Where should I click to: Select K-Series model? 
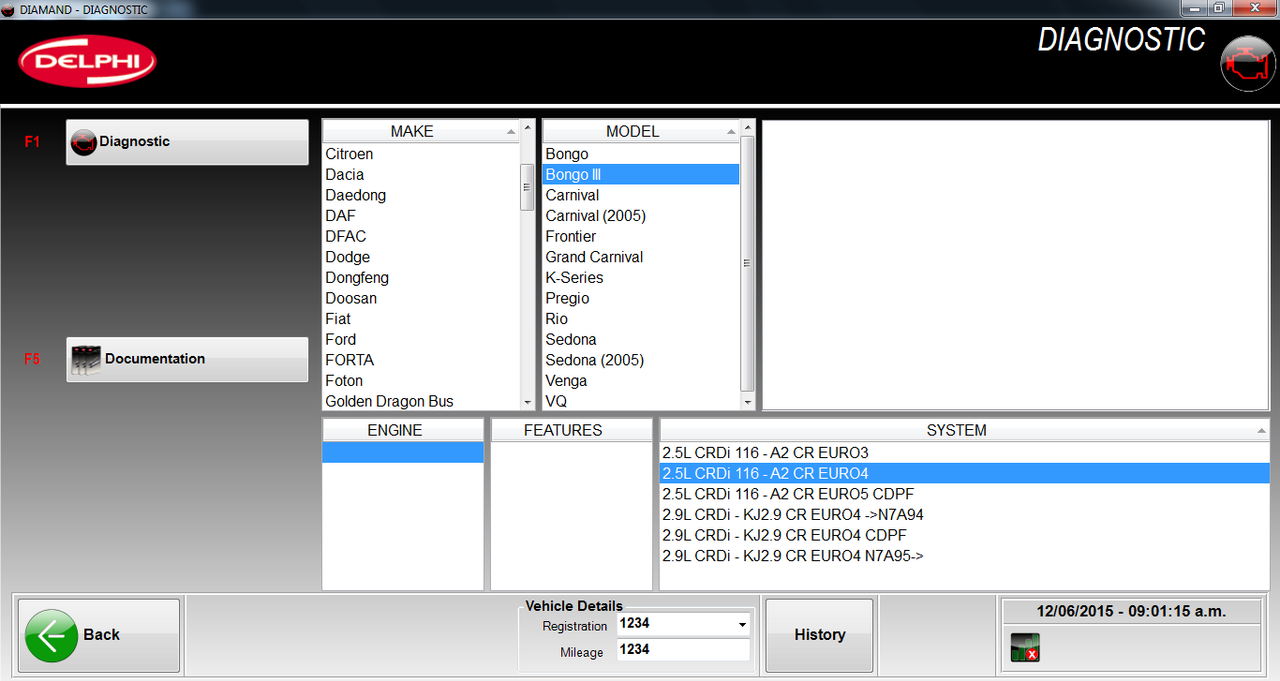point(641,278)
